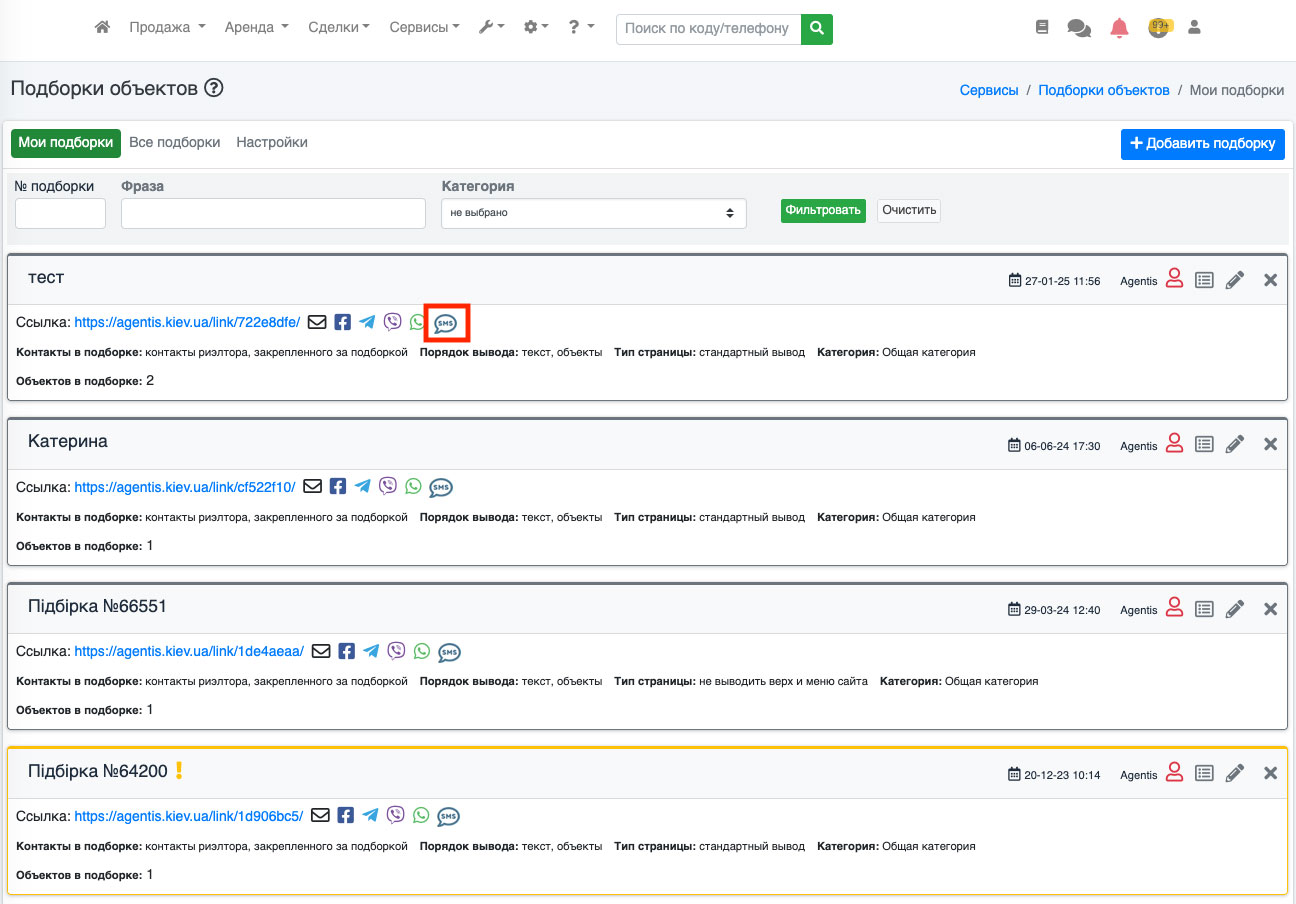Expand the Аренда navigation menu

tap(256, 28)
